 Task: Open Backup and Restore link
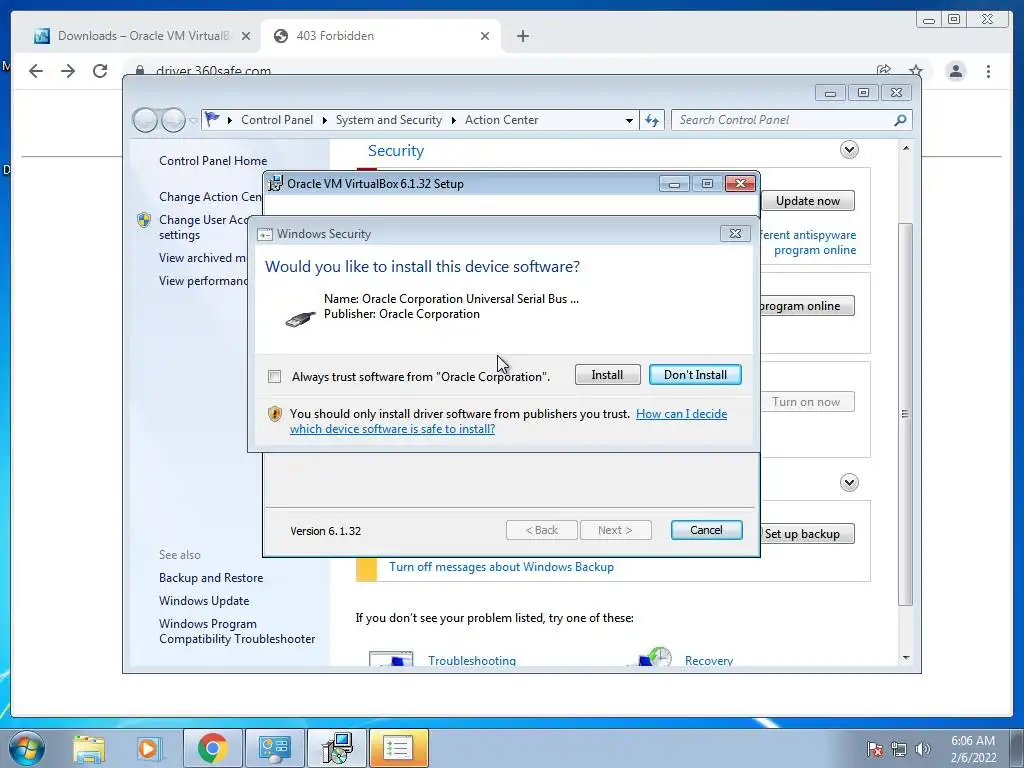(x=211, y=578)
